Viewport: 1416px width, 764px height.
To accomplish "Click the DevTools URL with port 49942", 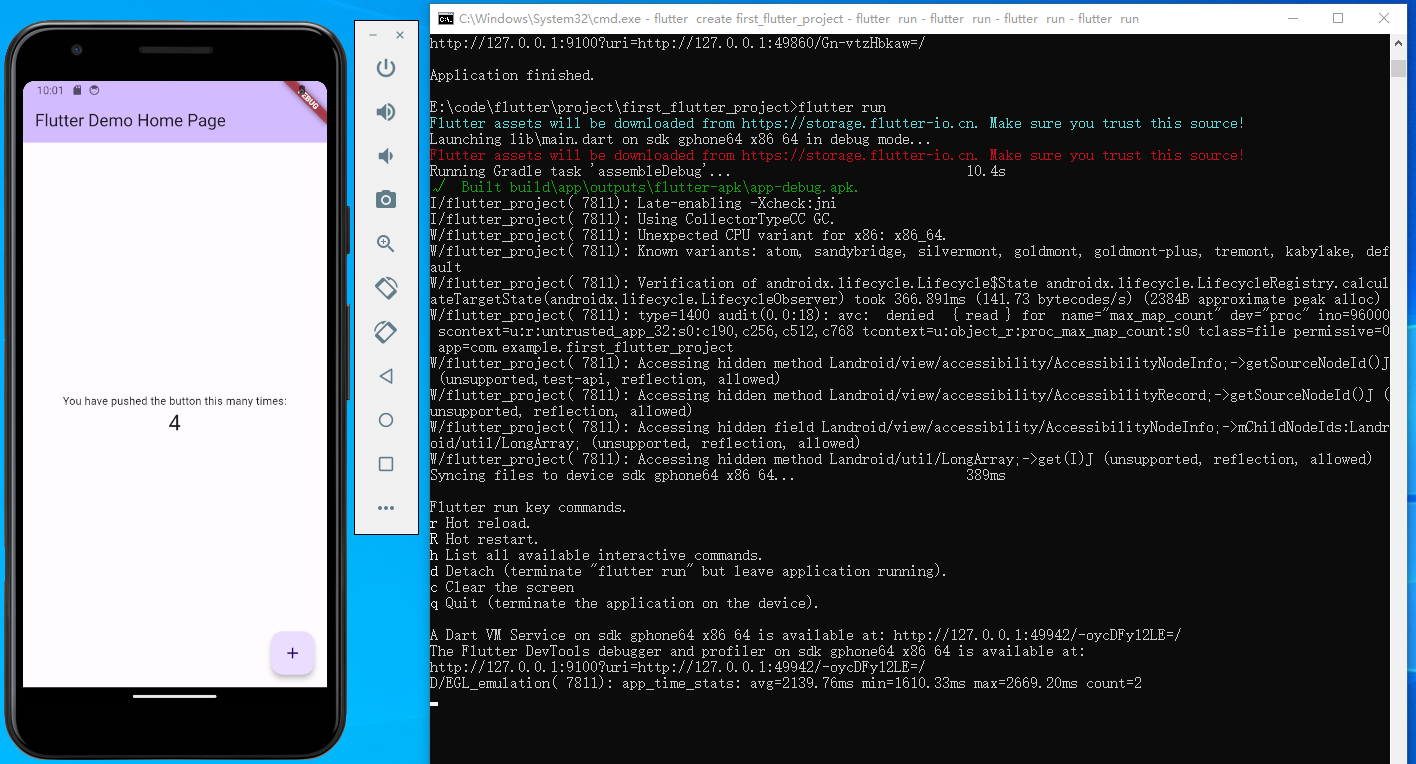I will (x=678, y=667).
